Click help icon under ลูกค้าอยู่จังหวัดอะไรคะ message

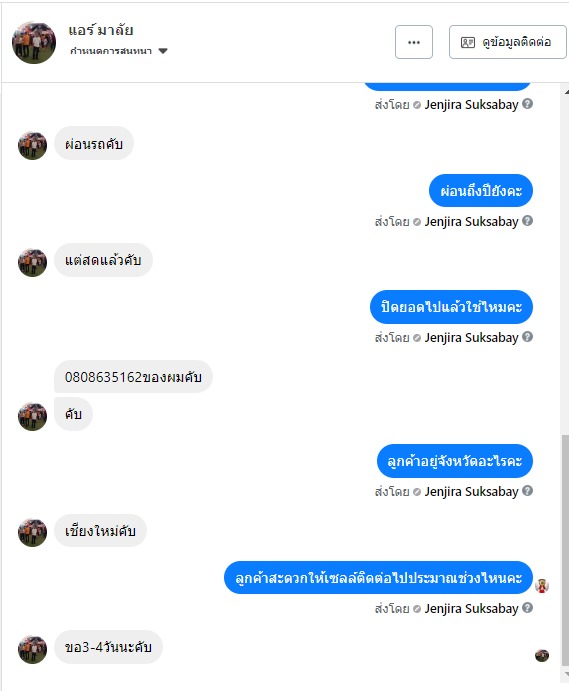click(528, 491)
